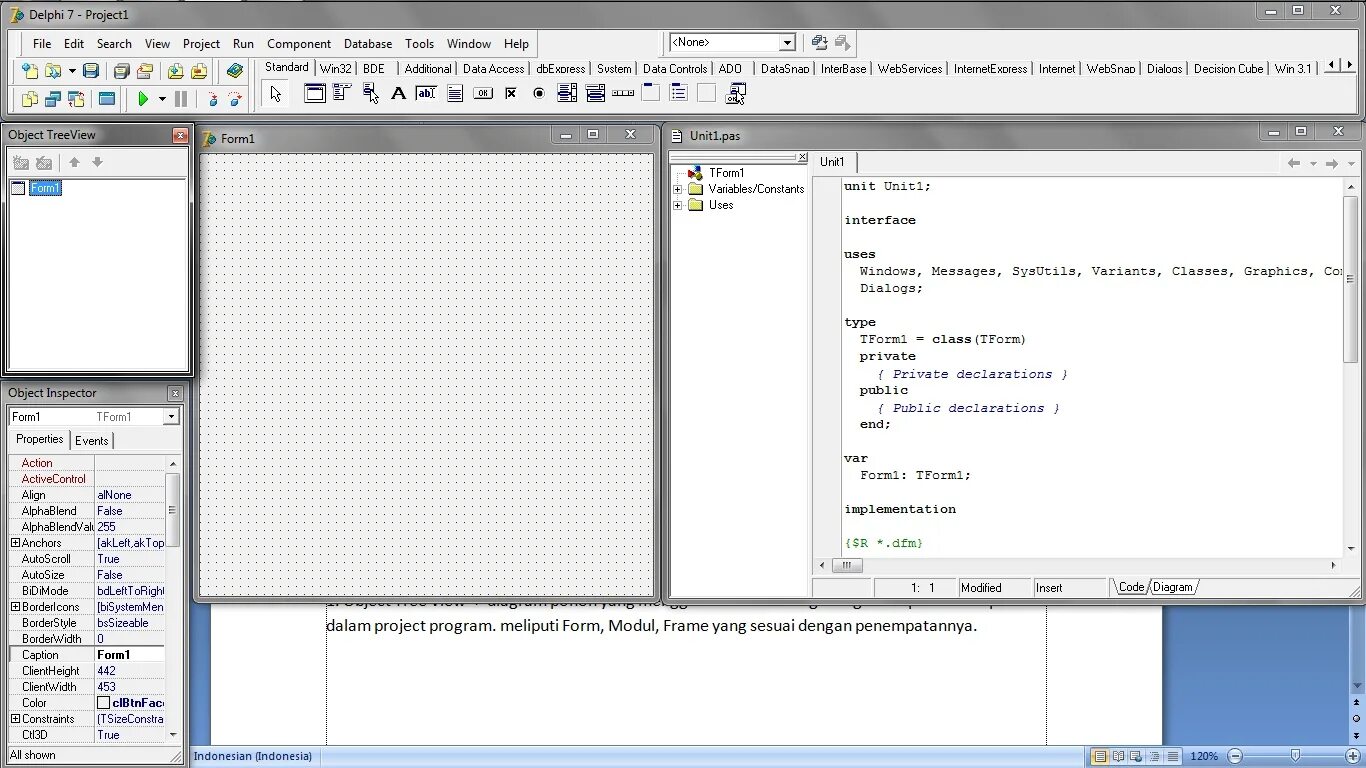Switch to Additional palette tab

[428, 68]
